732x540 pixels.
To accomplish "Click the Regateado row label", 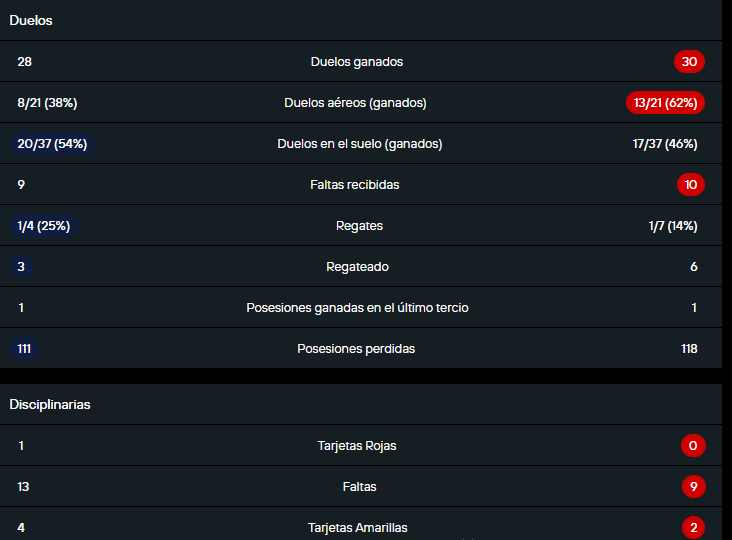I will click(357, 267).
